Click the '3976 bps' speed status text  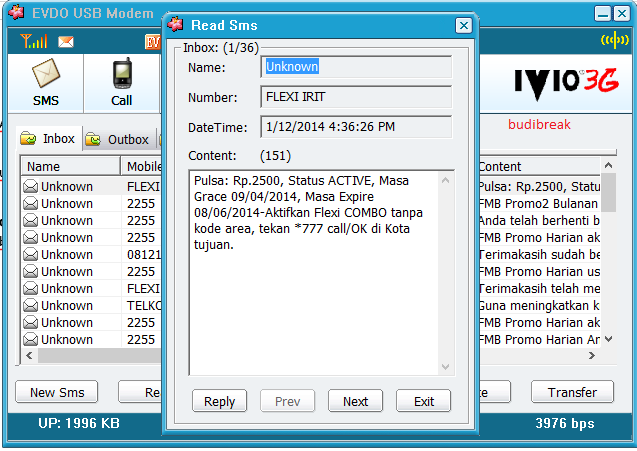[565, 423]
